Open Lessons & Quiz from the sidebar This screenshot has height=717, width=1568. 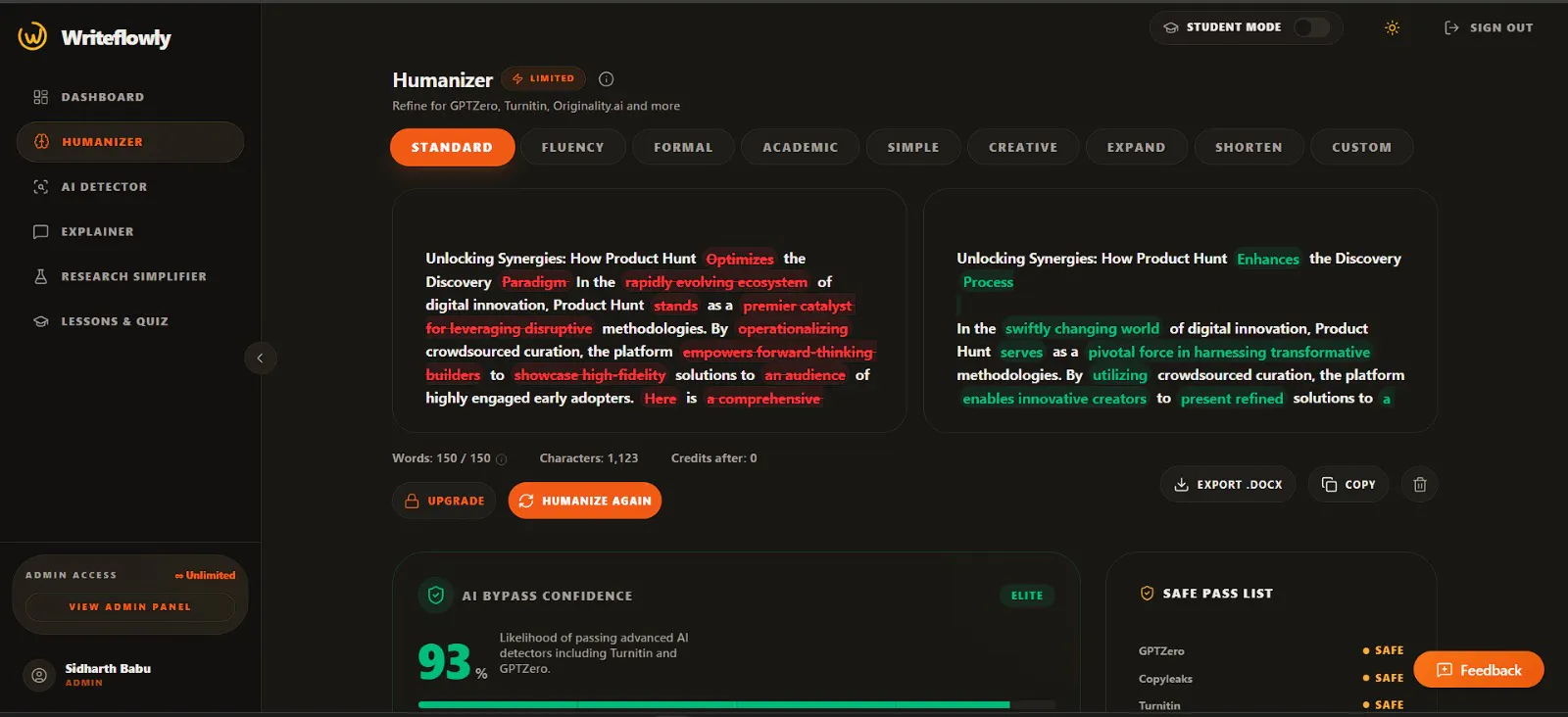pyautogui.click(x=130, y=321)
